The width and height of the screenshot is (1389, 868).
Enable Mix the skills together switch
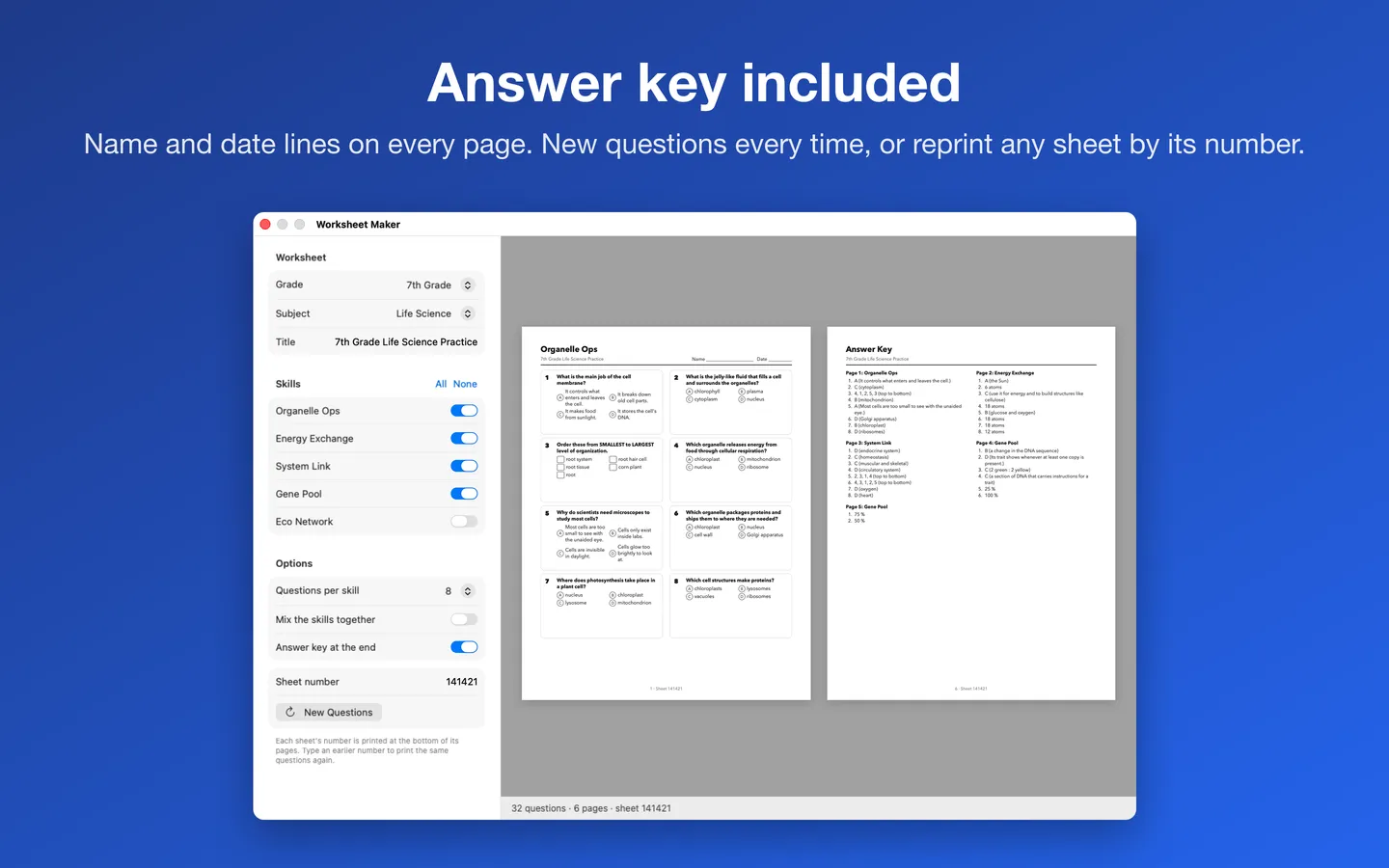coord(464,619)
